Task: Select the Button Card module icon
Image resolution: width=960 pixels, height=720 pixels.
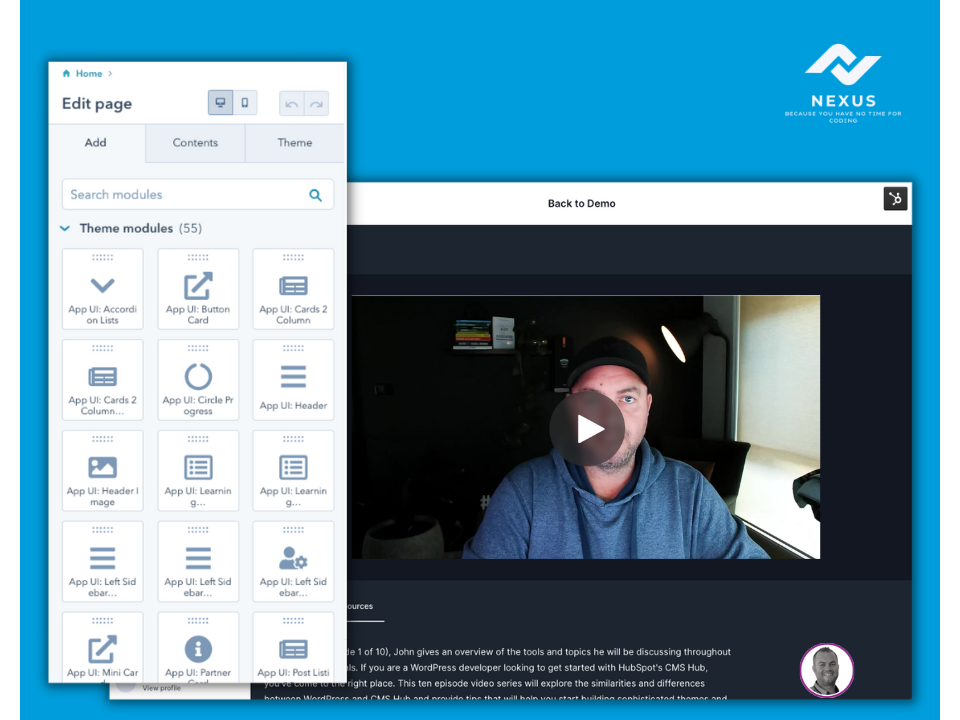Action: (198, 286)
